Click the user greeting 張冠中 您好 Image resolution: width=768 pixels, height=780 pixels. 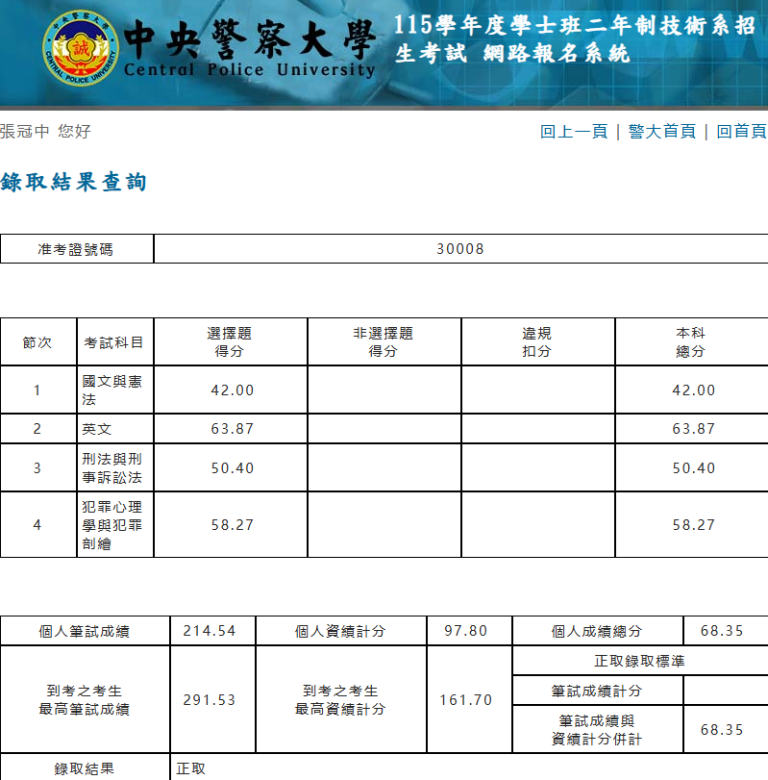click(45, 131)
